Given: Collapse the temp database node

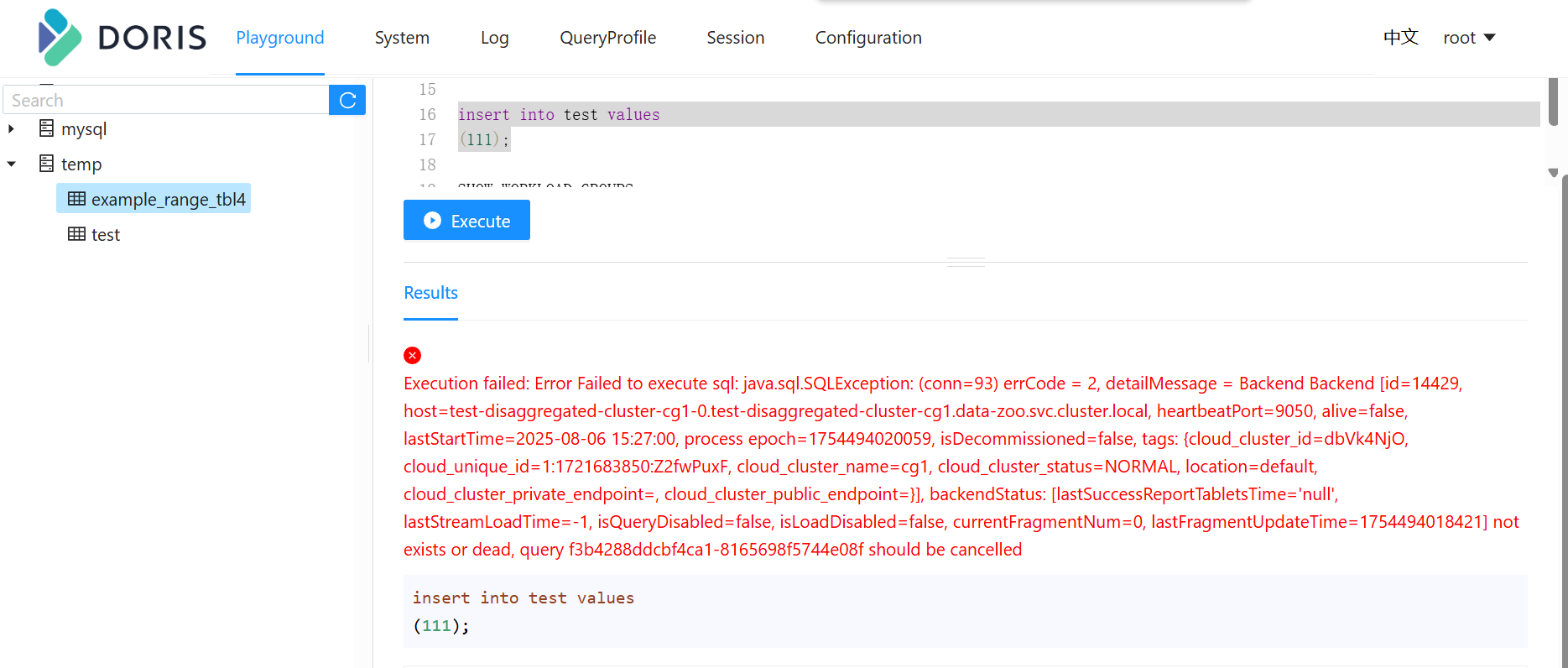Looking at the screenshot, I should coord(11,164).
